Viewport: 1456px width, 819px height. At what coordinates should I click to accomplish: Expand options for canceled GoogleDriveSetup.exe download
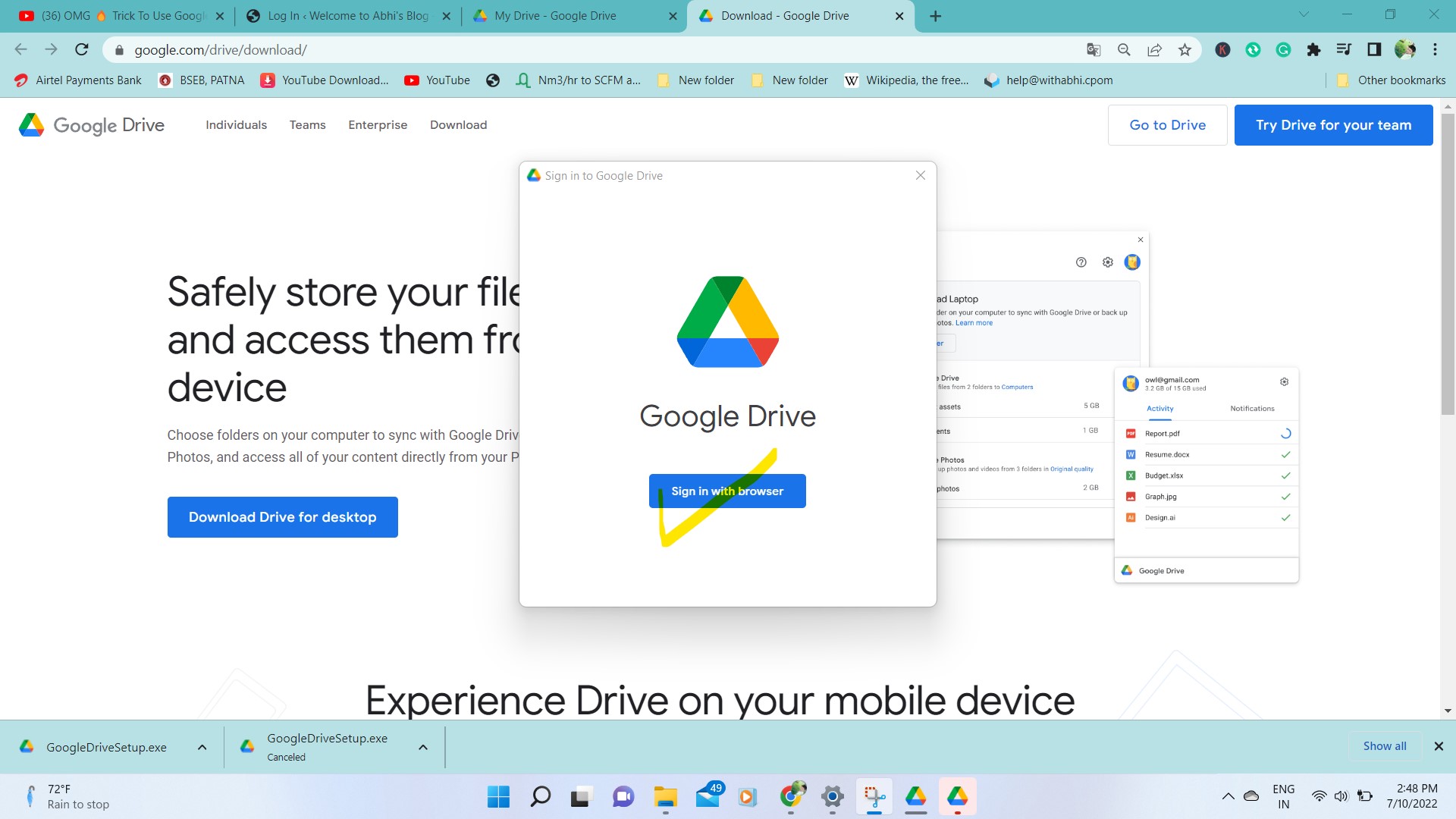tap(423, 747)
